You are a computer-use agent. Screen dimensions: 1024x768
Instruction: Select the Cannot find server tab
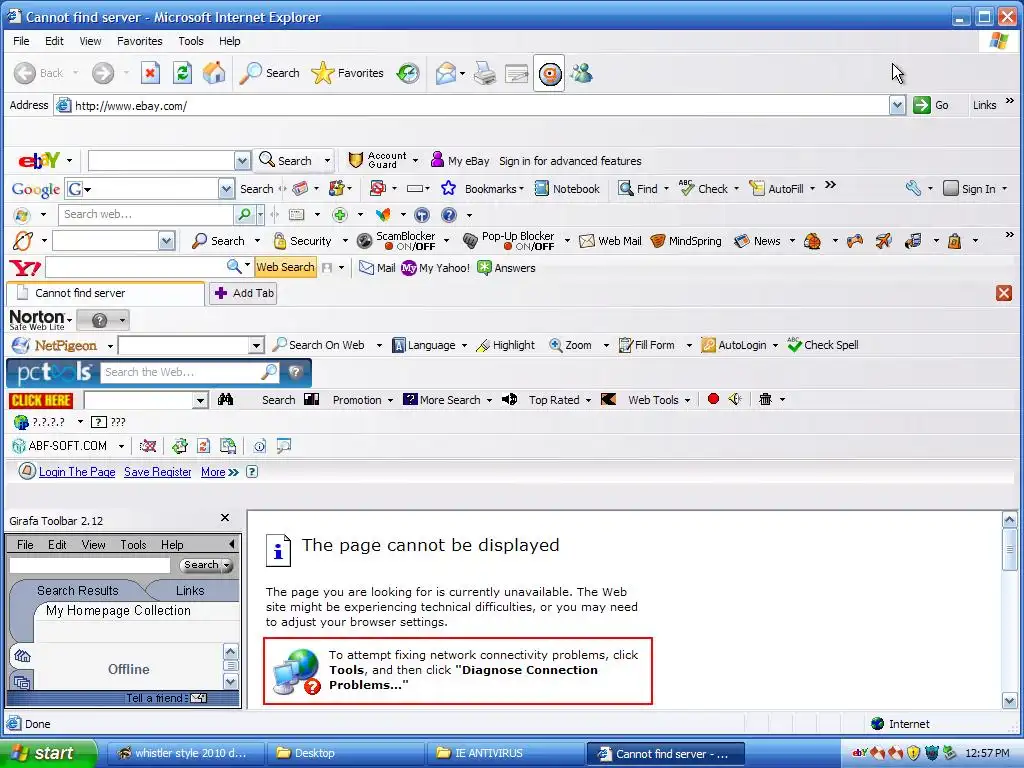(x=104, y=293)
